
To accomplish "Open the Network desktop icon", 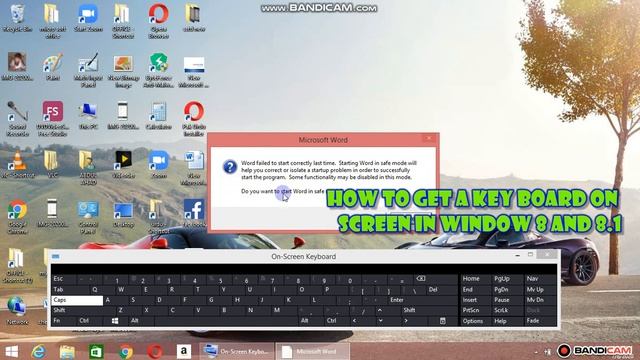I will pos(18,311).
